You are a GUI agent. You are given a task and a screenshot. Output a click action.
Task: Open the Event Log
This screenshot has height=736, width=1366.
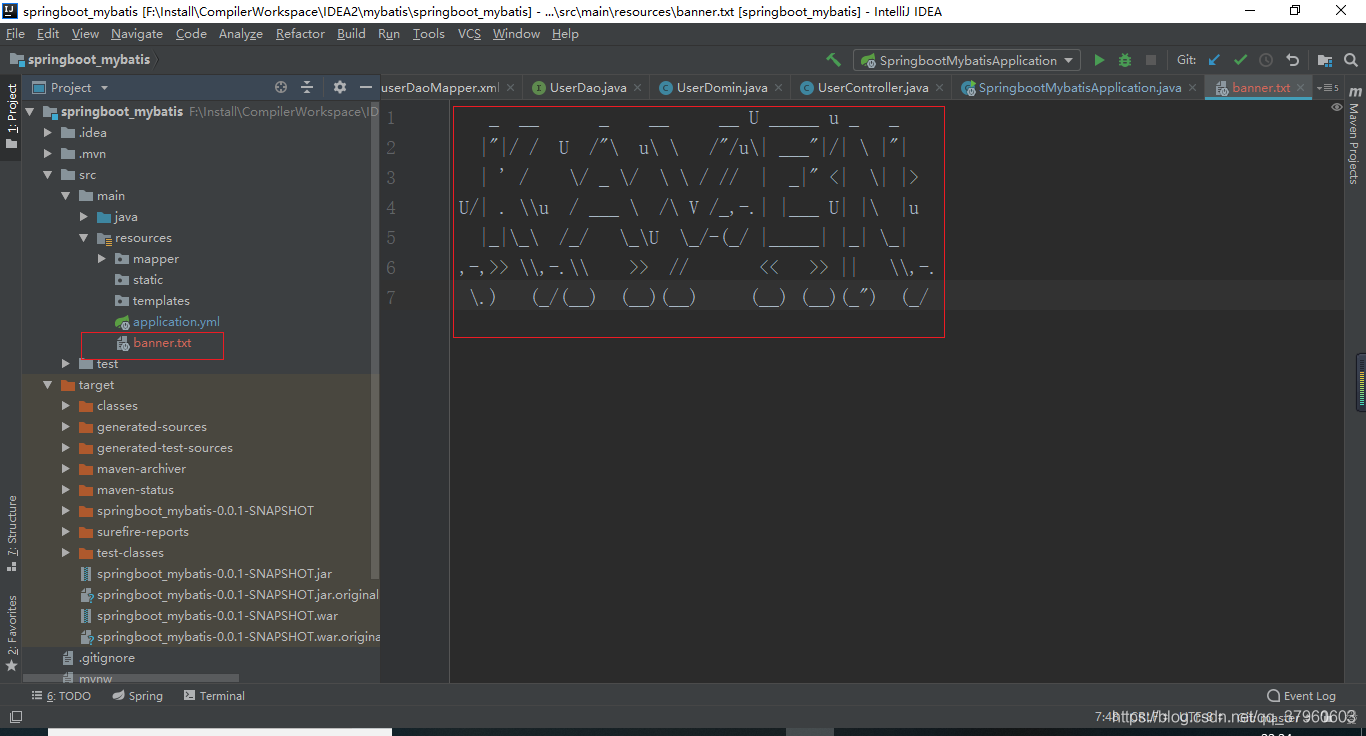pos(1301,696)
